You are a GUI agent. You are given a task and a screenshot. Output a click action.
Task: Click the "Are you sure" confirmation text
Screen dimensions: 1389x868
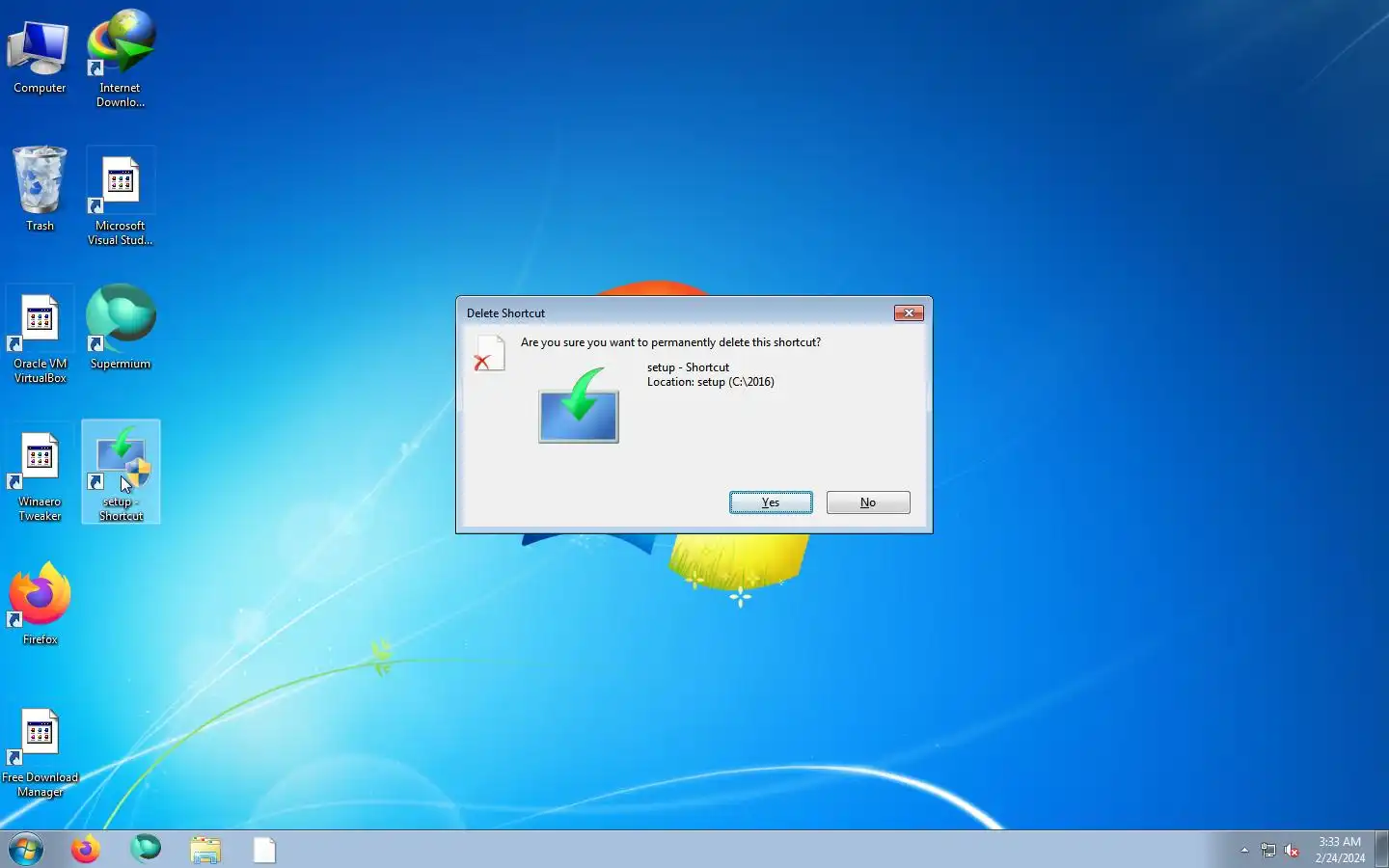670,342
